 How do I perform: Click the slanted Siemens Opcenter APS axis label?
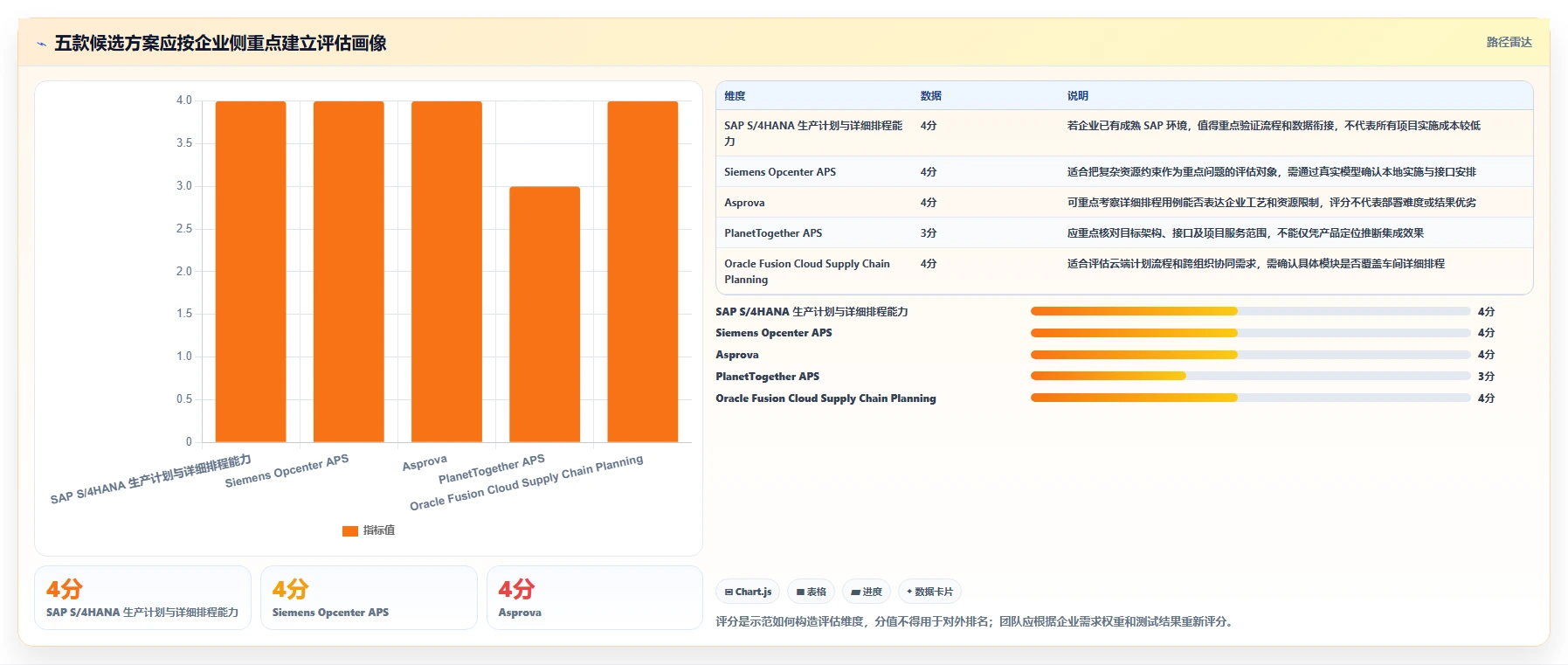[287, 471]
